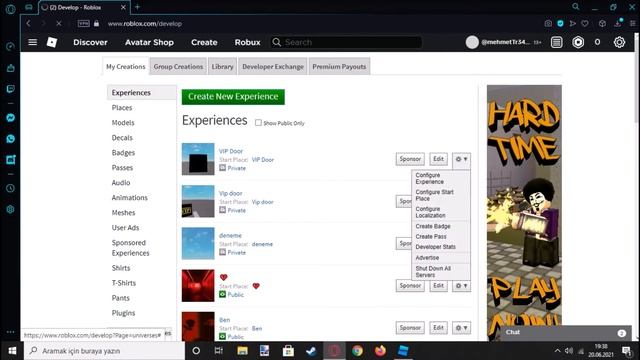Toggle Show Public Only checkbox
This screenshot has height=360, width=640.
[258, 123]
